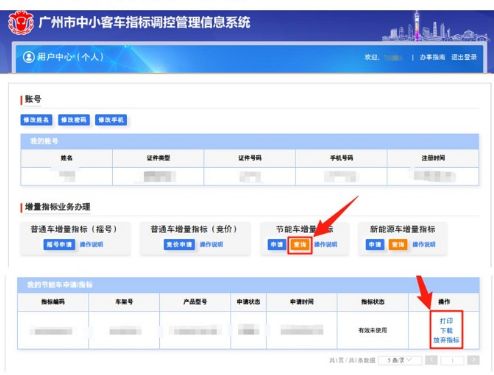Go to the previous page of results
494x375 pixels.
click(431, 360)
